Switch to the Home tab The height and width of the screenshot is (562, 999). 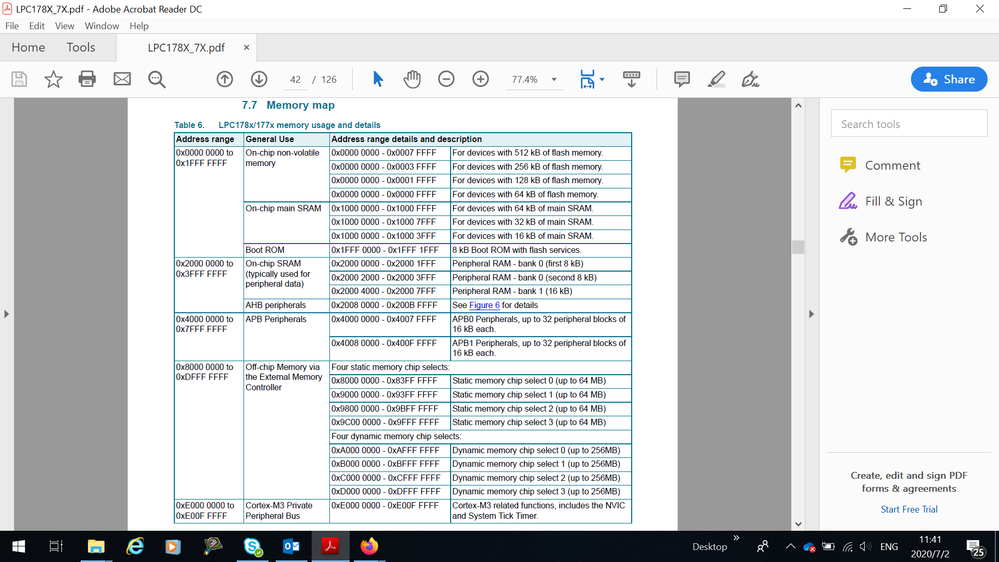28,47
